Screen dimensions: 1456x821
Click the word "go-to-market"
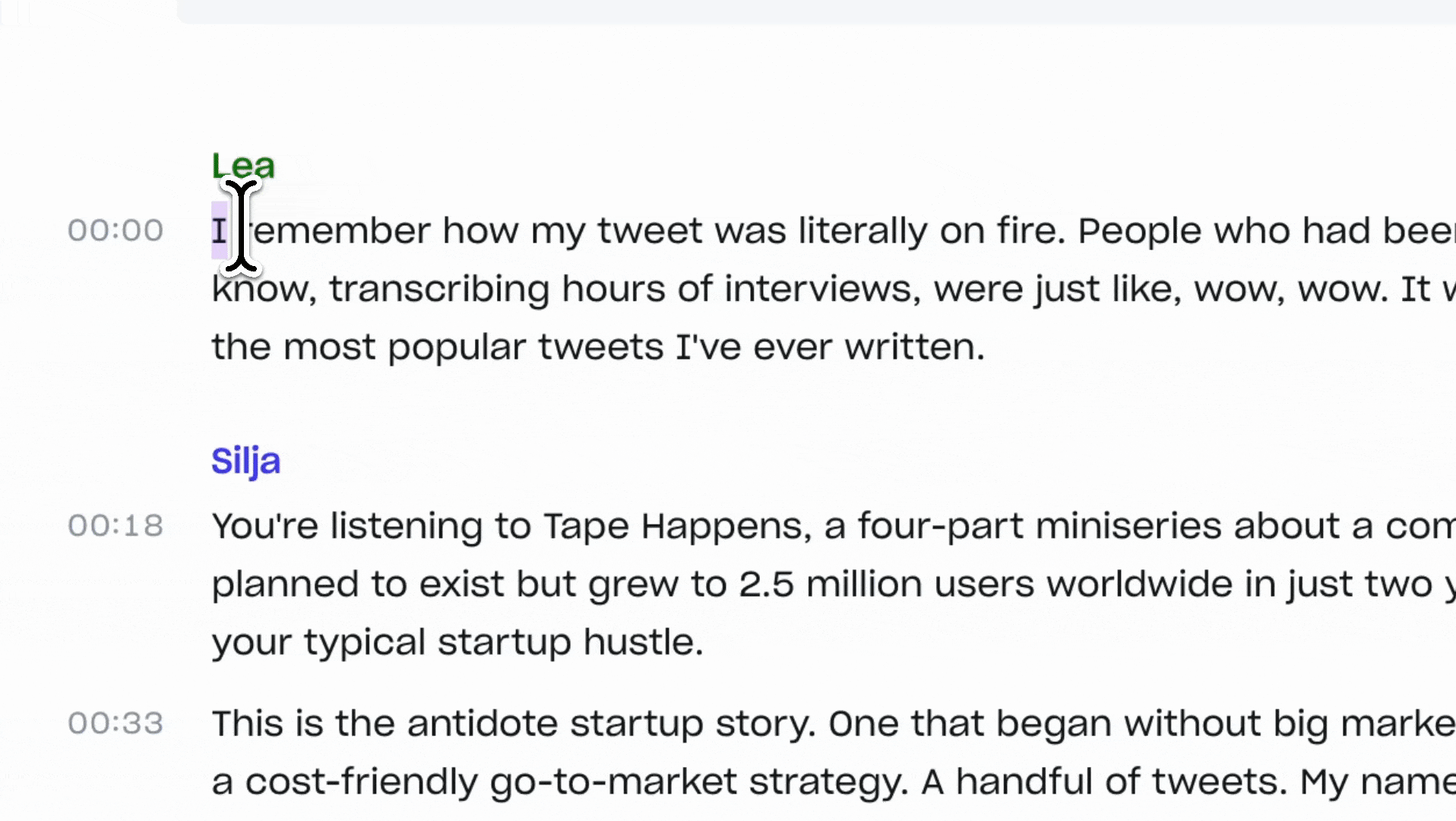(x=613, y=781)
